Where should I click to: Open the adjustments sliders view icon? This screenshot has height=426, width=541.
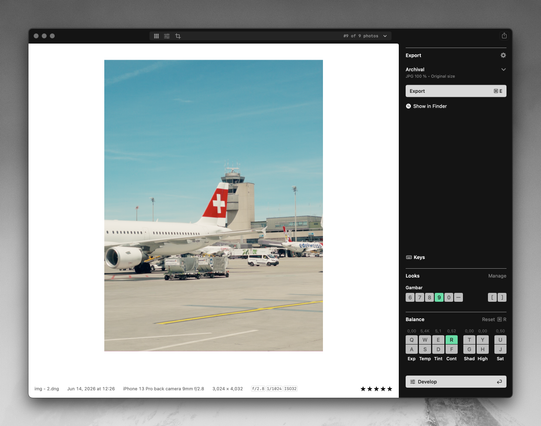(x=167, y=36)
